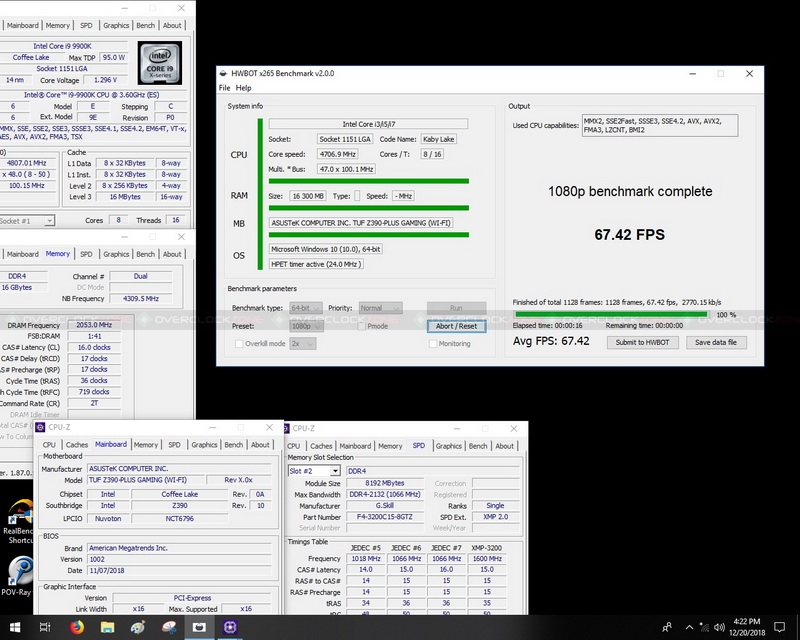Switch to Memory tab in Mainboard CPU-Z window
This screenshot has width=800, height=640.
pos(146,445)
